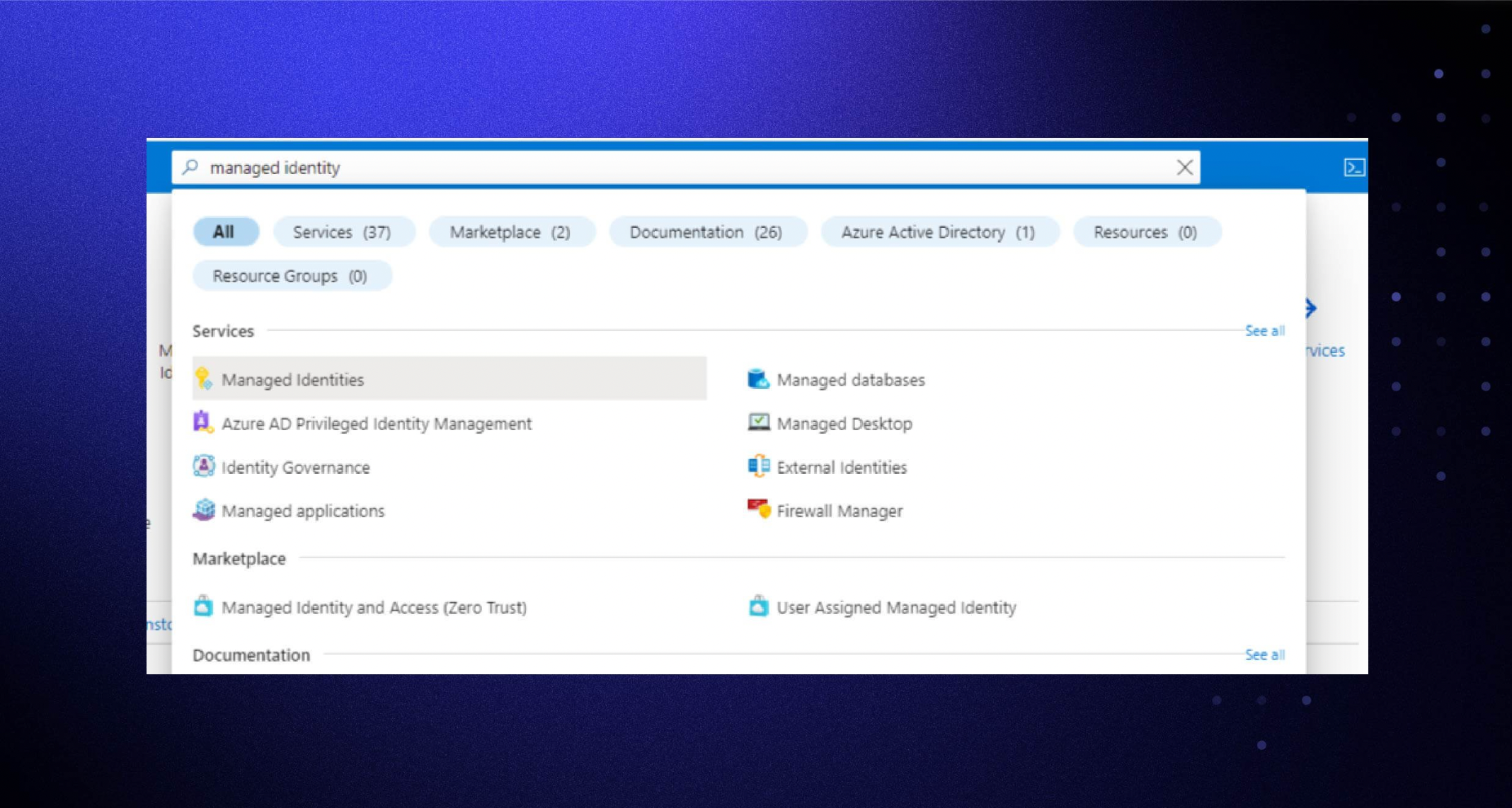Open Firewall Manager service
This screenshot has height=808, width=1512.
tap(840, 511)
